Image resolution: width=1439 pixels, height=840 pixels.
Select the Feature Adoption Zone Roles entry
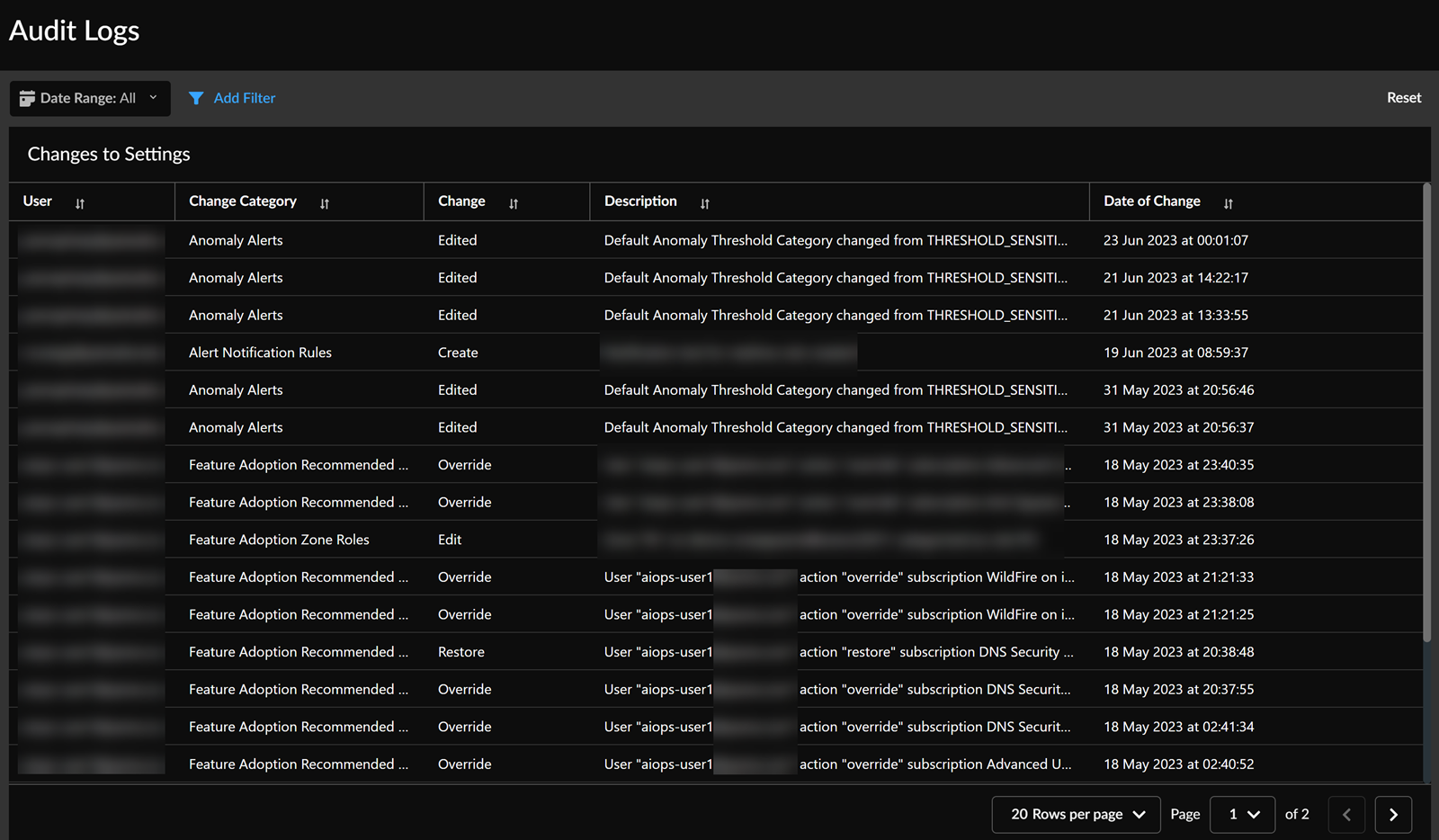coord(279,540)
